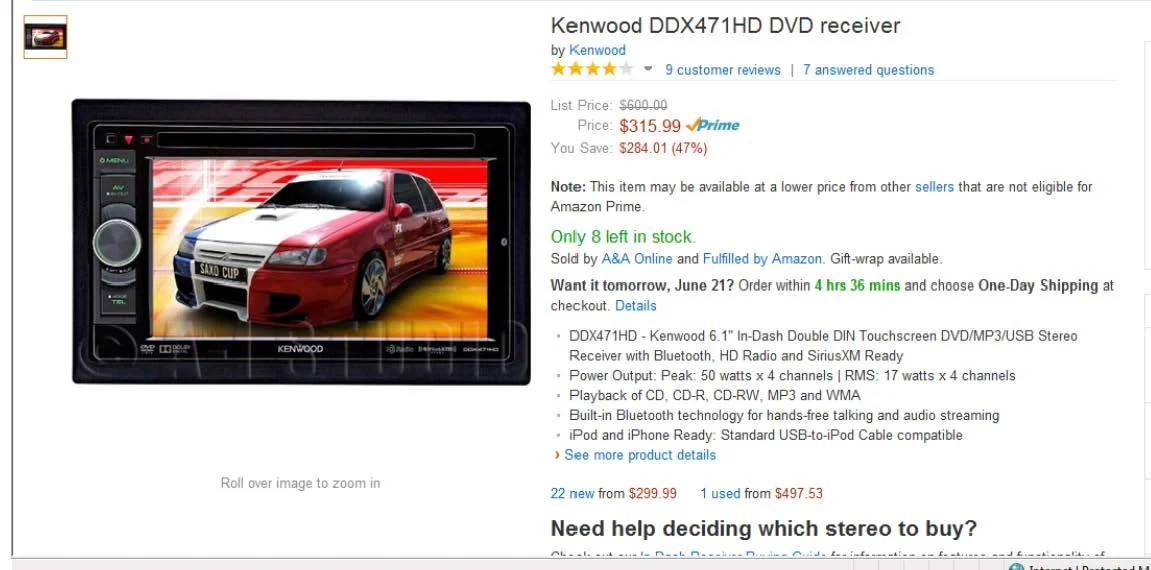1151x570 pixels.
Task: View 1 used offer
Action: pyautogui.click(x=720, y=494)
